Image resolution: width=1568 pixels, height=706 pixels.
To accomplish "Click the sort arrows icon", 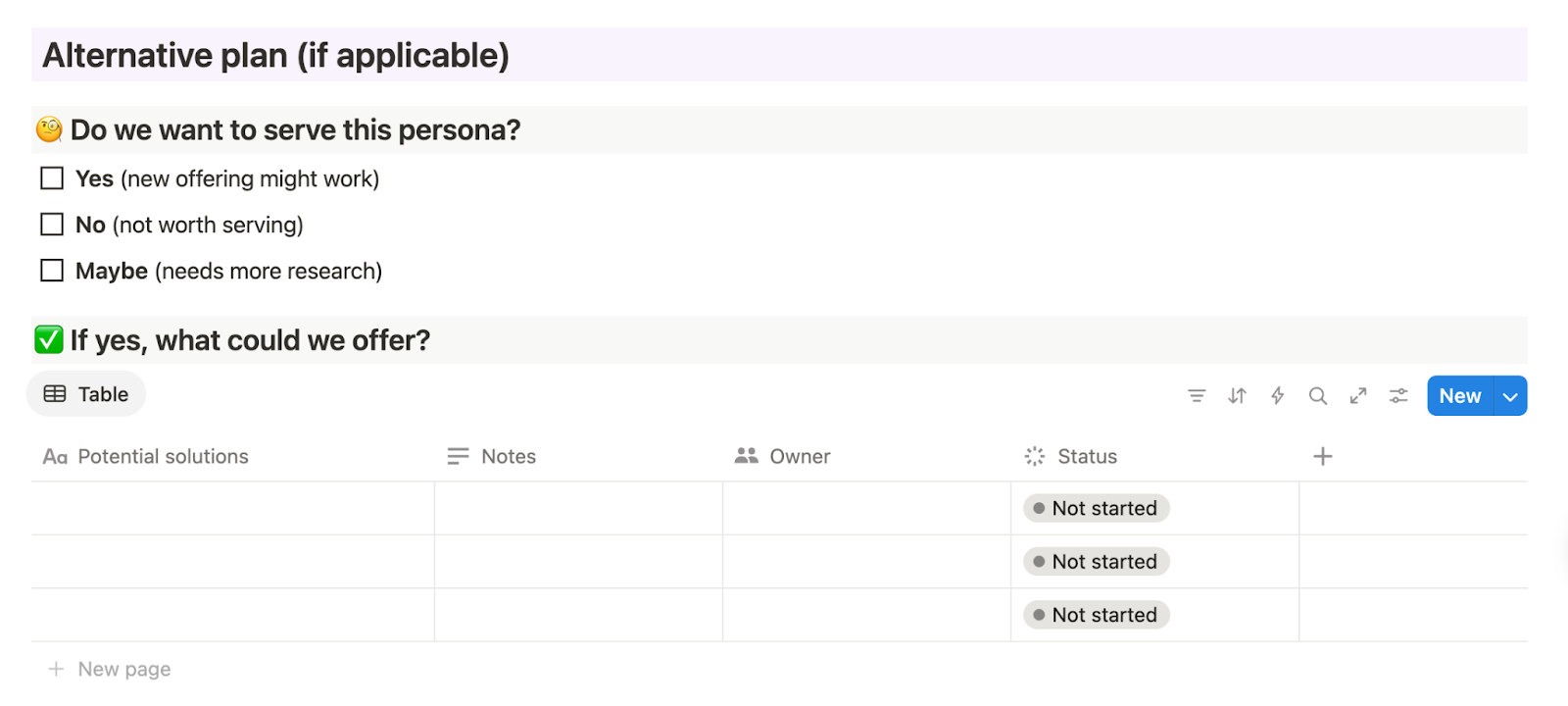I will (1237, 396).
